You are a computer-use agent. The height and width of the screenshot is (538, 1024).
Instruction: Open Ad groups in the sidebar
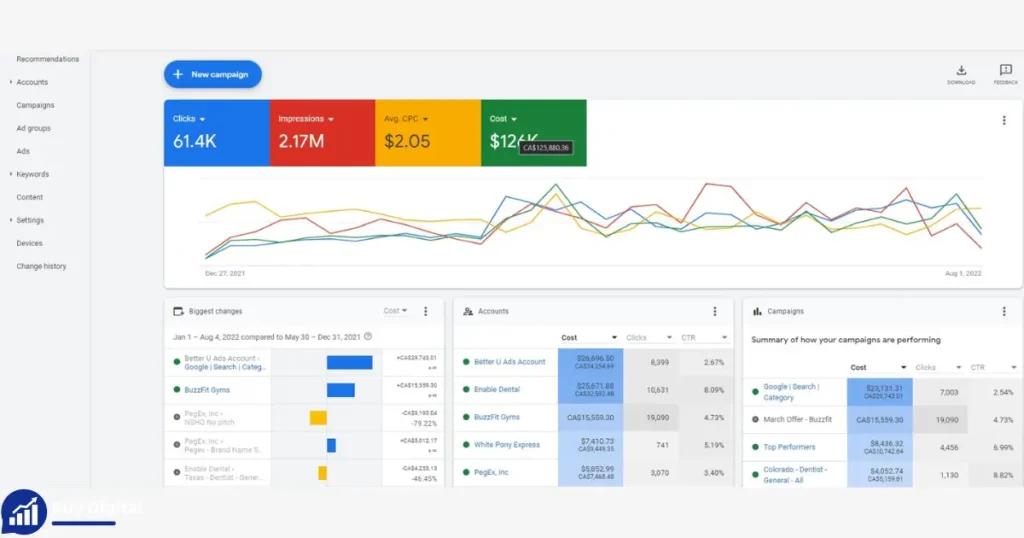click(33, 128)
